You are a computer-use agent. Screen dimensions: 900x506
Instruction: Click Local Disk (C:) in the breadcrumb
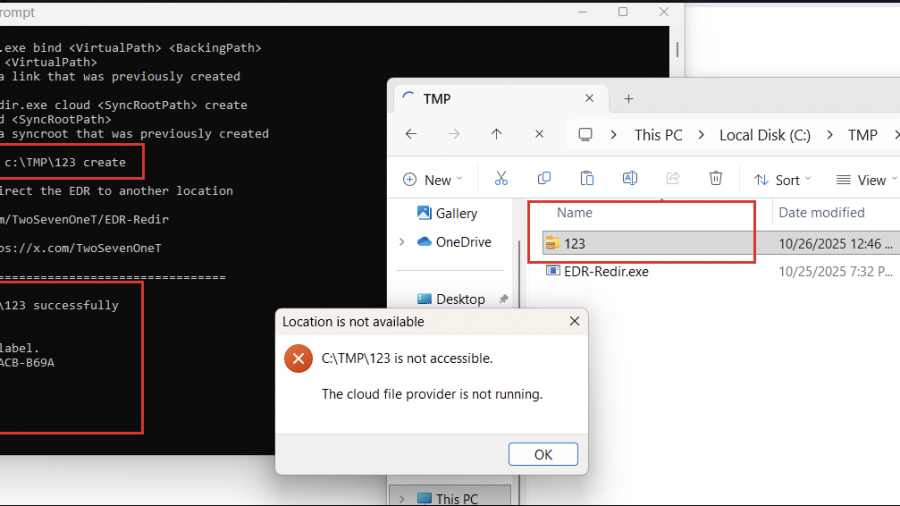[765, 135]
